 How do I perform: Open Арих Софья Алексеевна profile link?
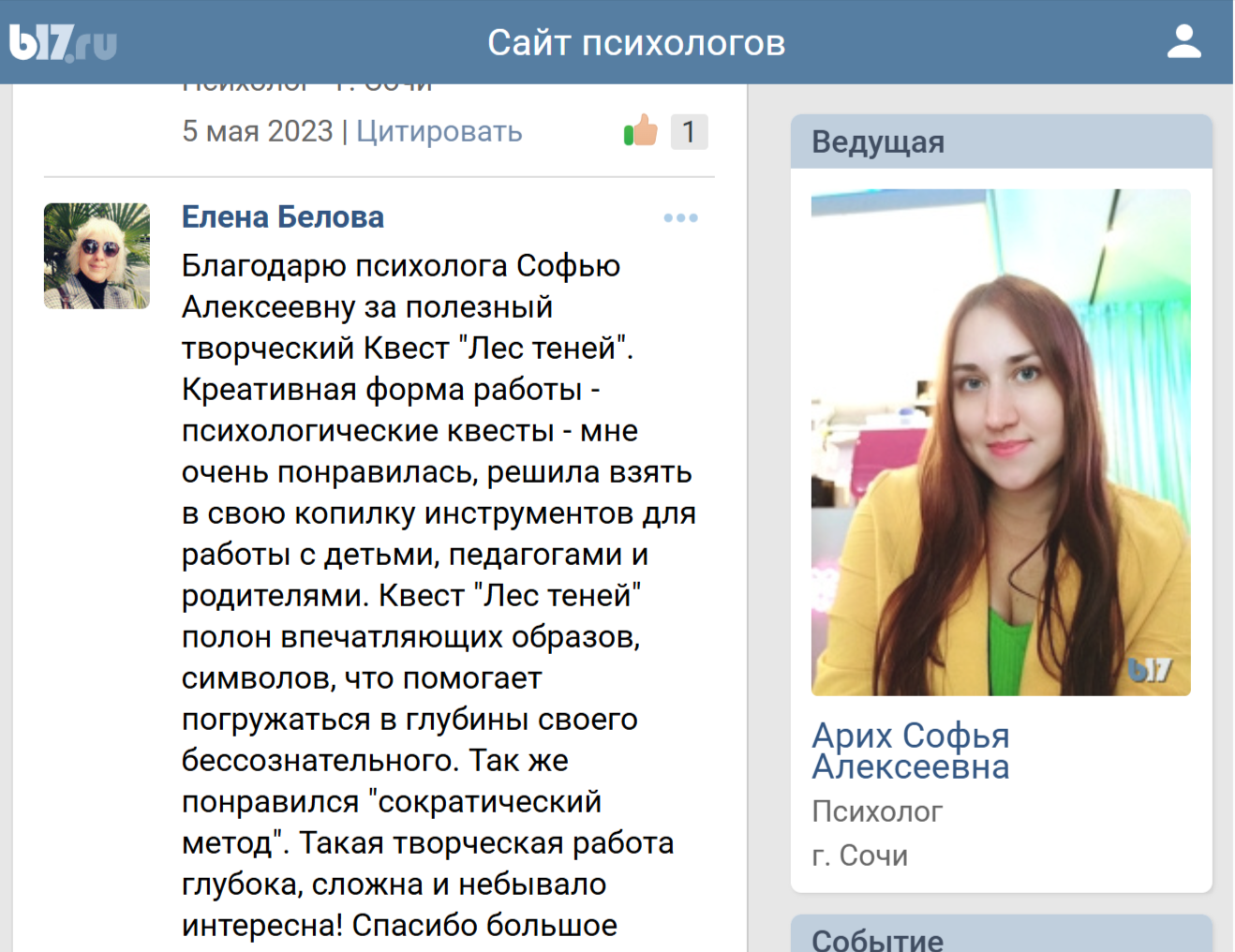click(910, 751)
